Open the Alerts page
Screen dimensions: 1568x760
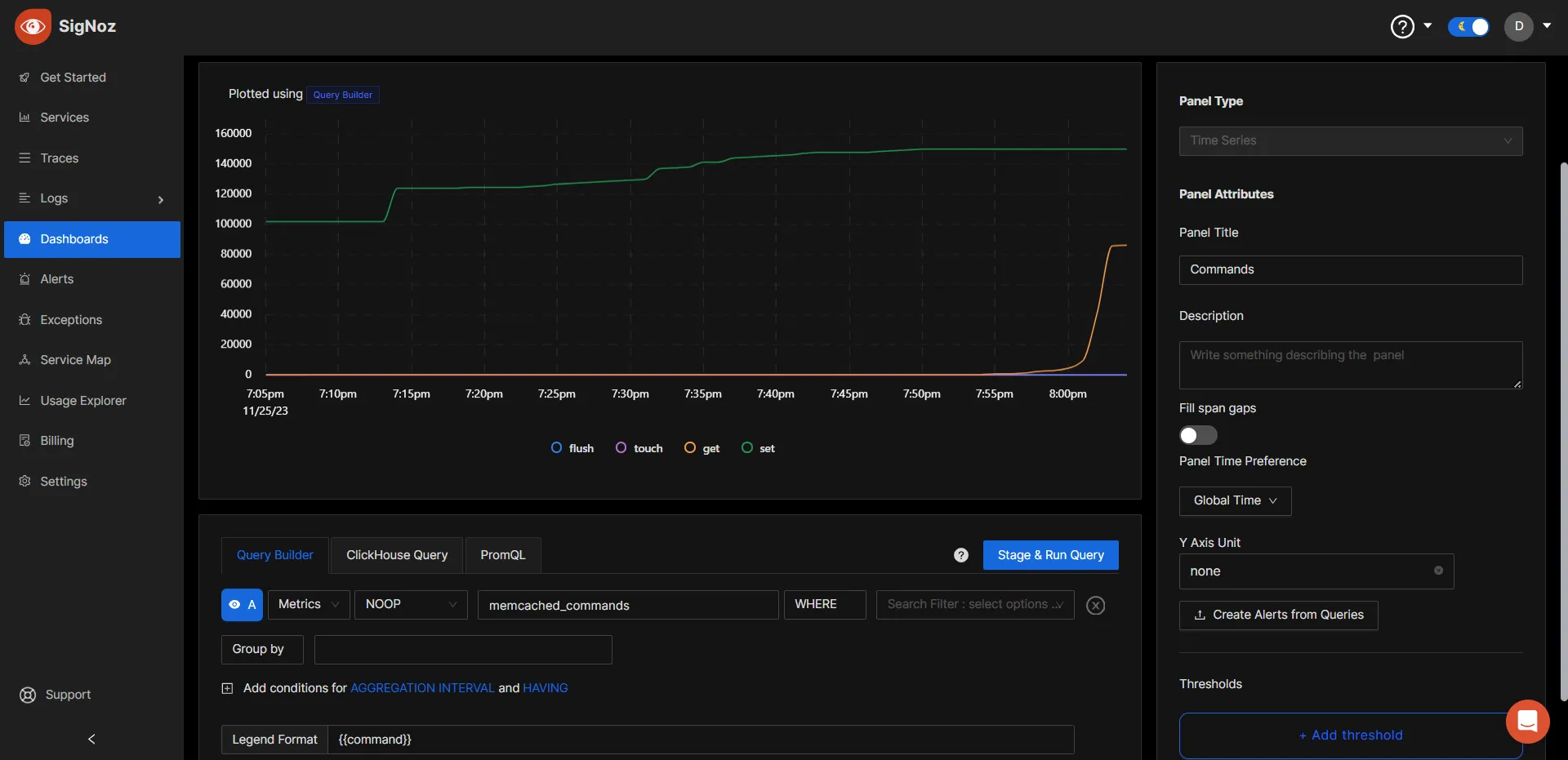tap(92, 279)
